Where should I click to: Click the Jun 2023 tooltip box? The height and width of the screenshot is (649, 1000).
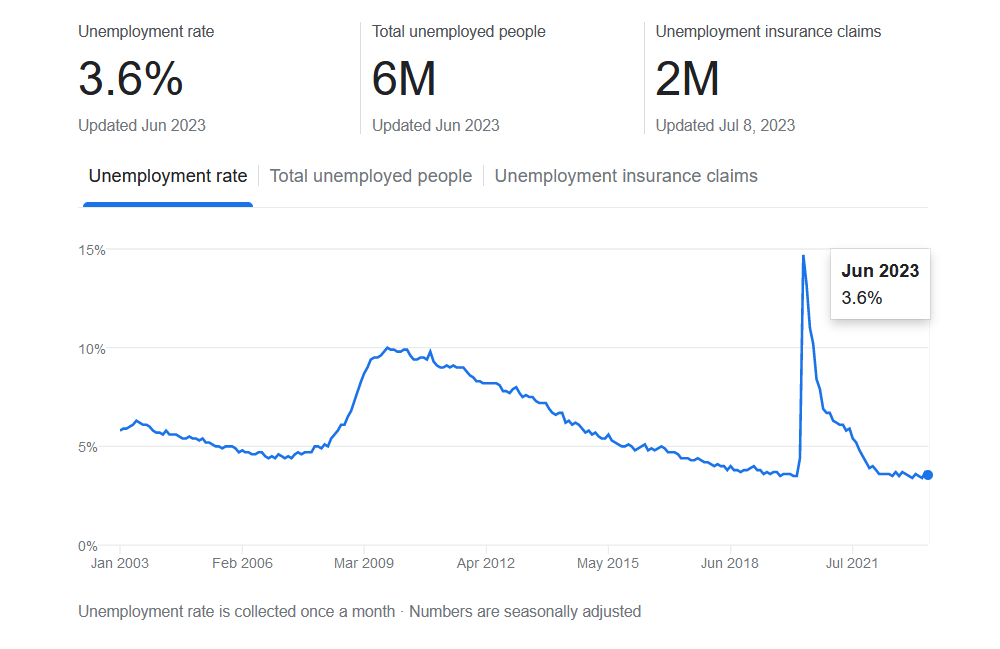tap(880, 284)
